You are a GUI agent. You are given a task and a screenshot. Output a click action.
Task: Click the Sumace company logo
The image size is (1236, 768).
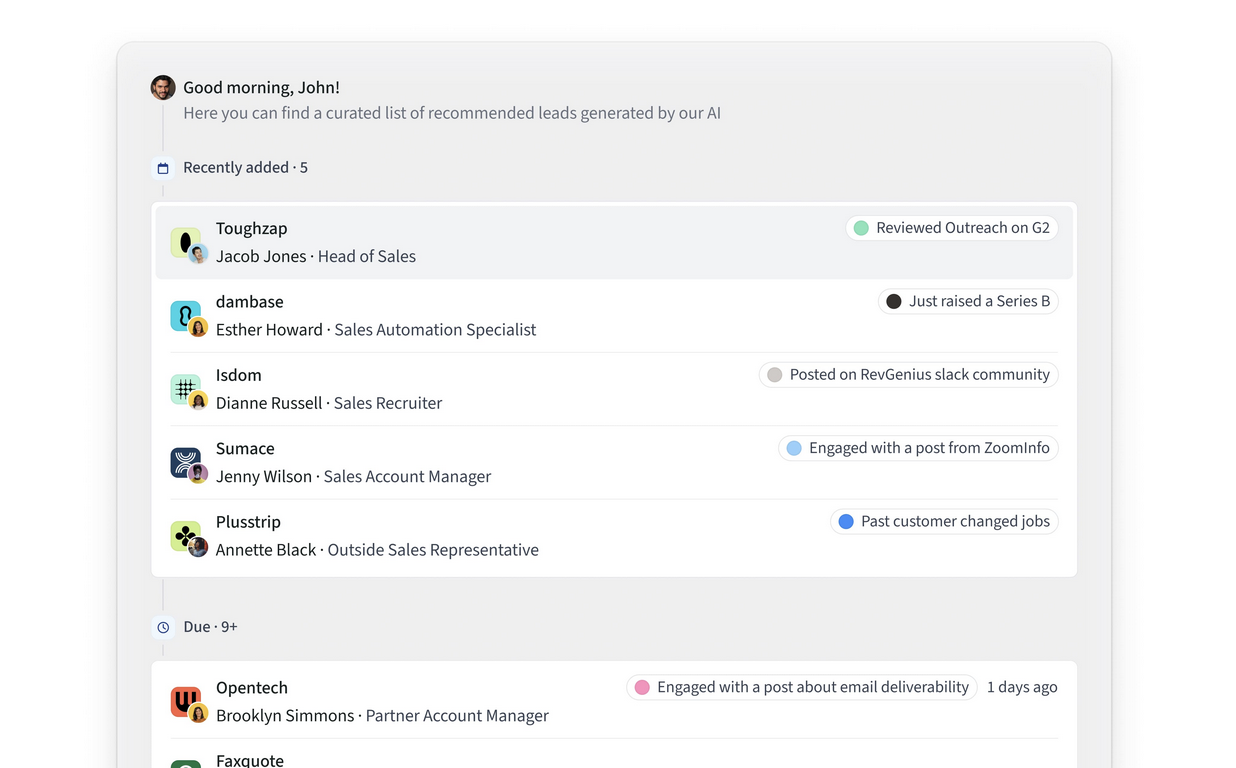[184, 462]
